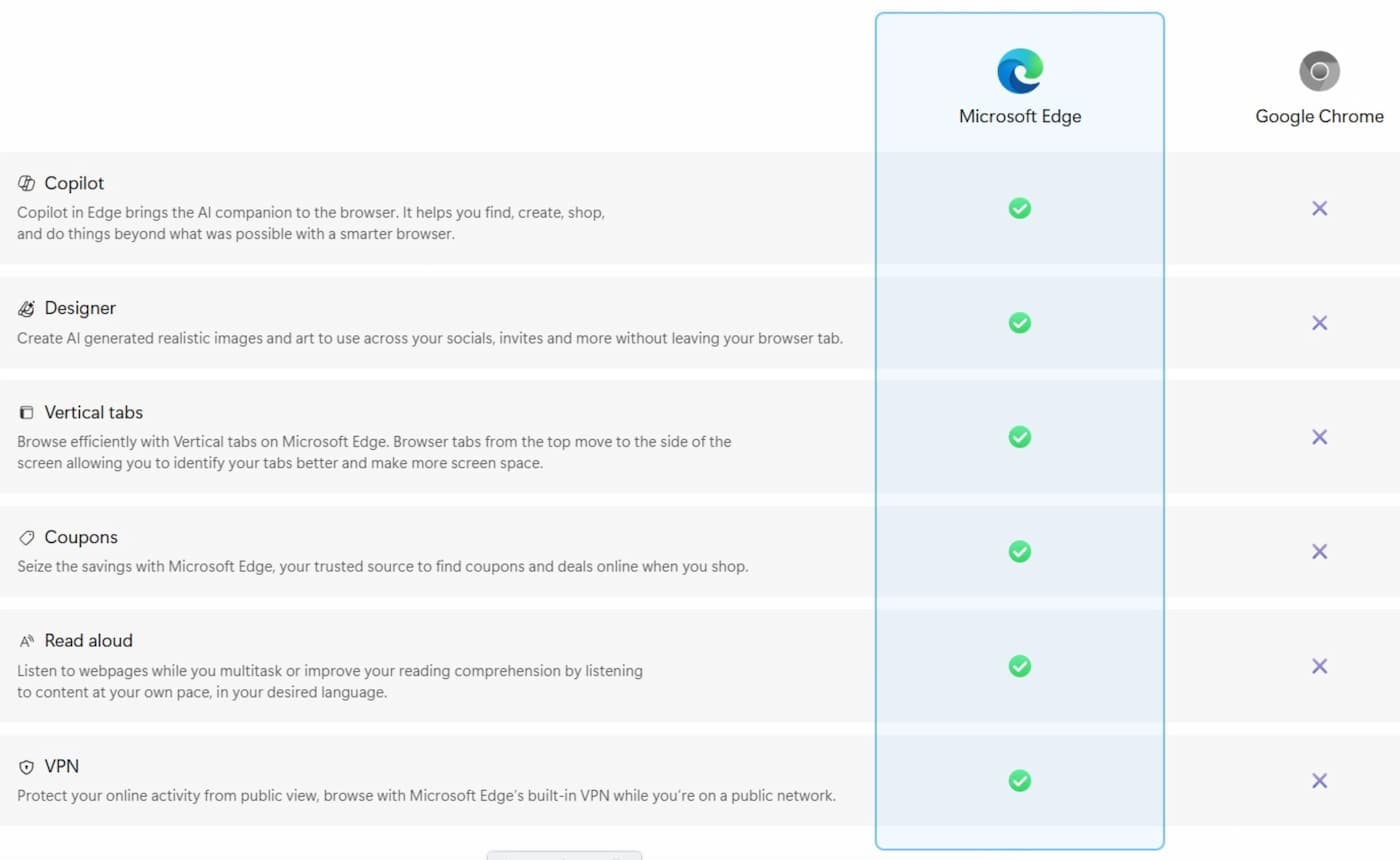Image resolution: width=1400 pixels, height=860 pixels.
Task: Click the VPN row's green checkmark
Action: pyautogui.click(x=1019, y=780)
